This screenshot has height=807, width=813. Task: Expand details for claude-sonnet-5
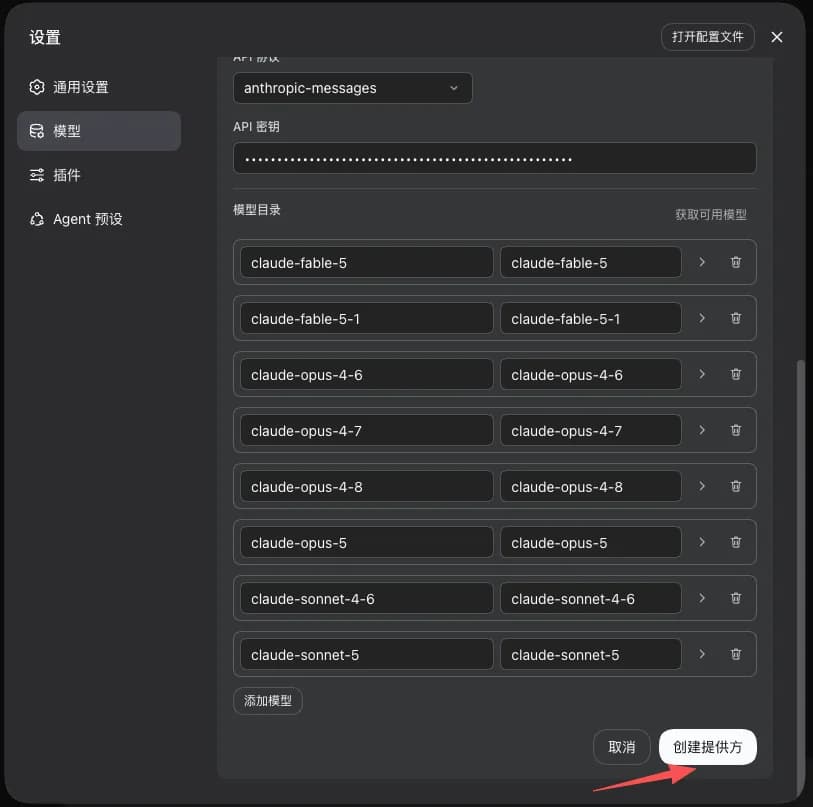pos(702,654)
